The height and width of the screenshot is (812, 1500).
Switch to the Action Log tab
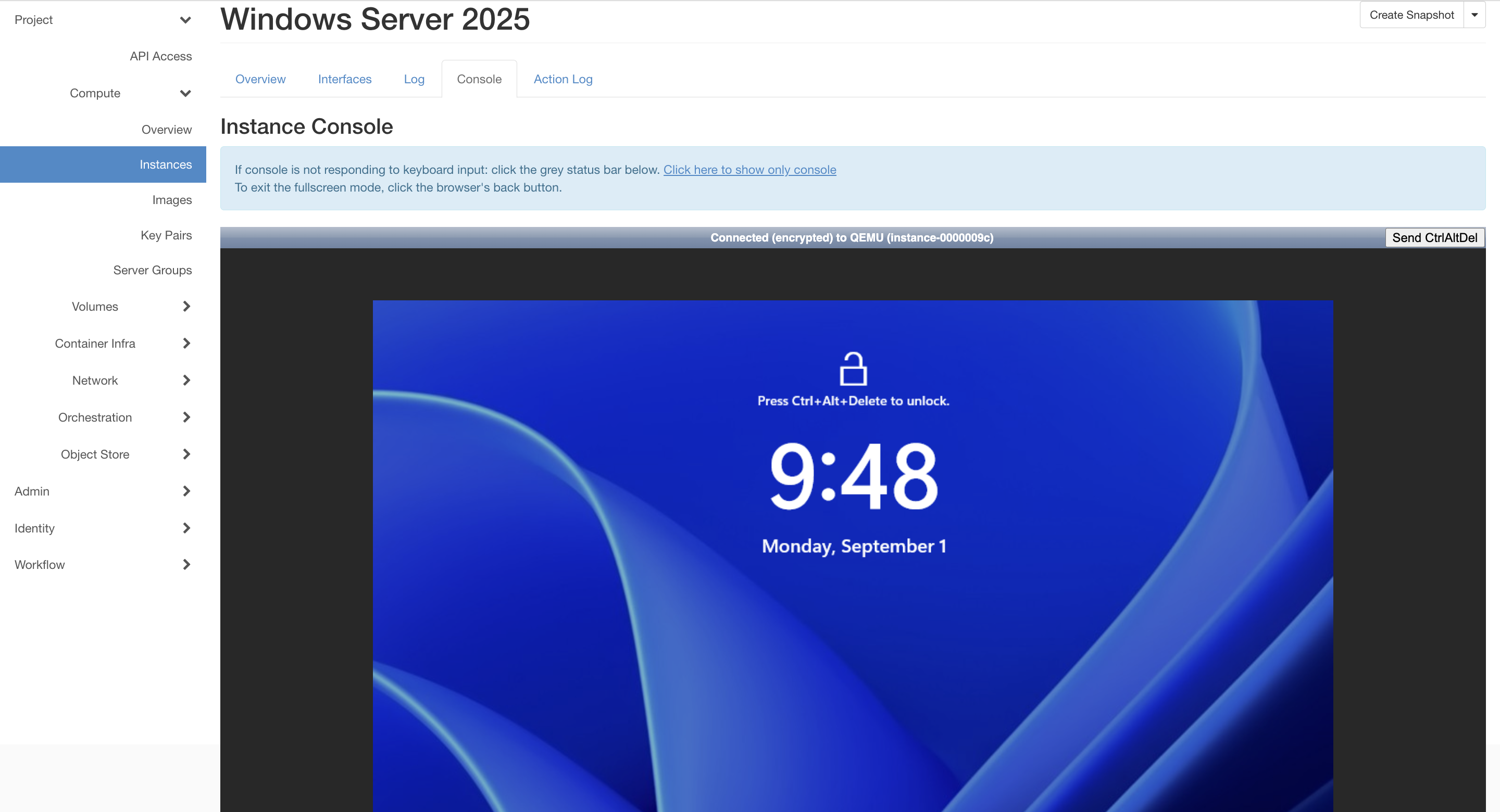(x=562, y=79)
